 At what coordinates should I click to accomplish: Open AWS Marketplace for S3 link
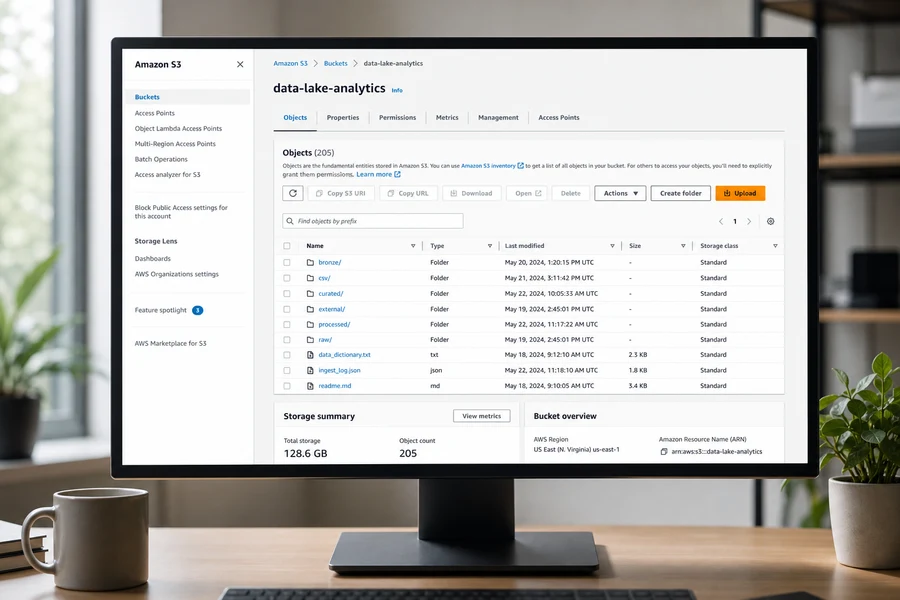point(170,343)
